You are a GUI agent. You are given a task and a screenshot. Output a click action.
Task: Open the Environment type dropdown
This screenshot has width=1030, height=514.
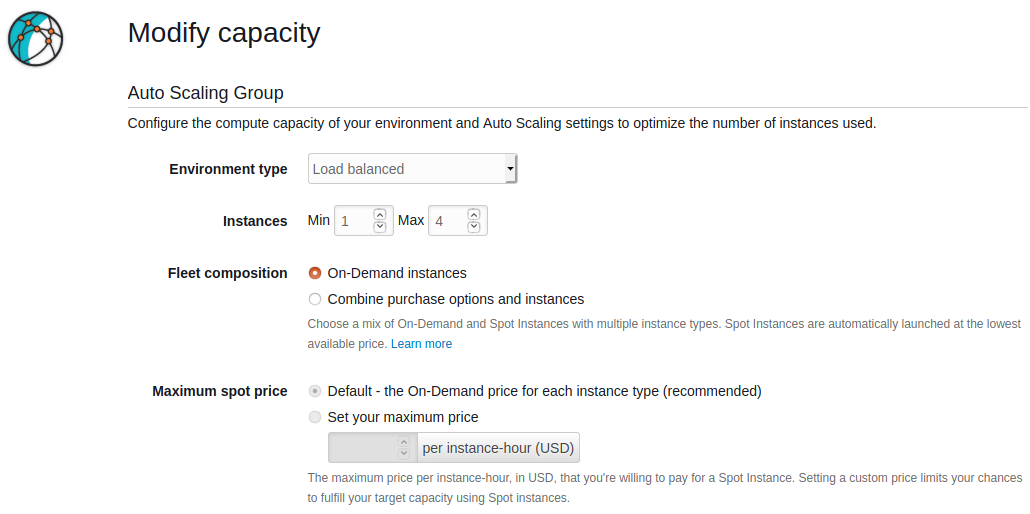pyautogui.click(x=411, y=169)
